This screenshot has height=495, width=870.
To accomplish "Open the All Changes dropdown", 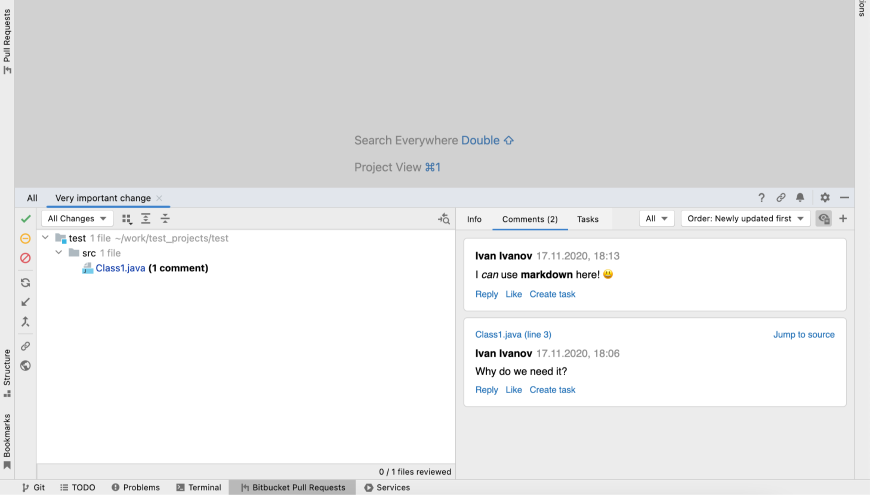I will tap(78, 218).
